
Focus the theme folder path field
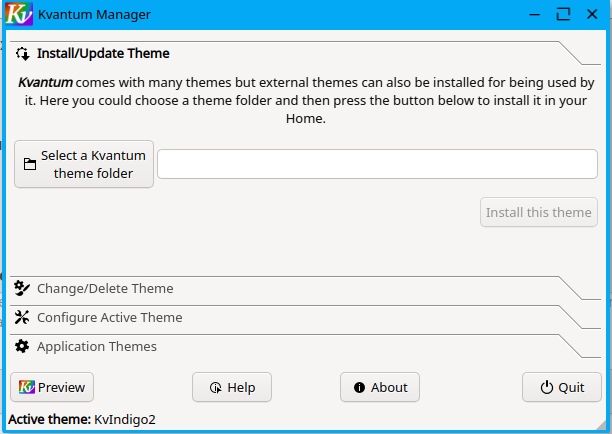pyautogui.click(x=377, y=164)
